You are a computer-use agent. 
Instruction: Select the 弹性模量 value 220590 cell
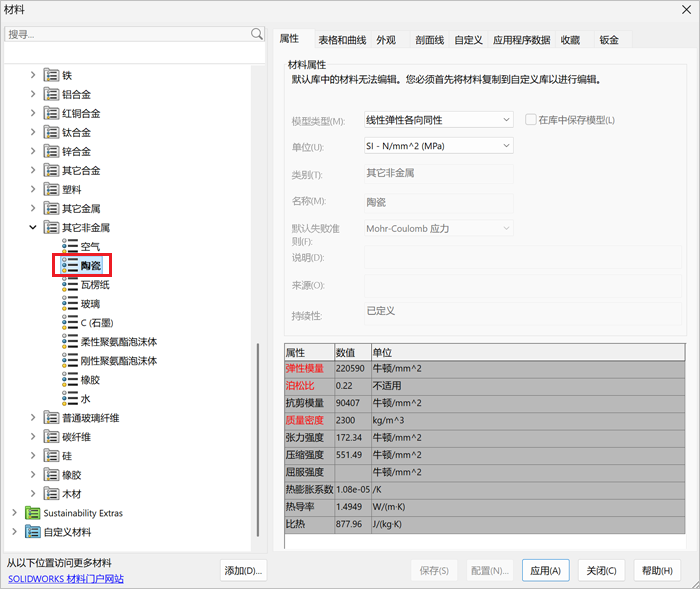(353, 368)
